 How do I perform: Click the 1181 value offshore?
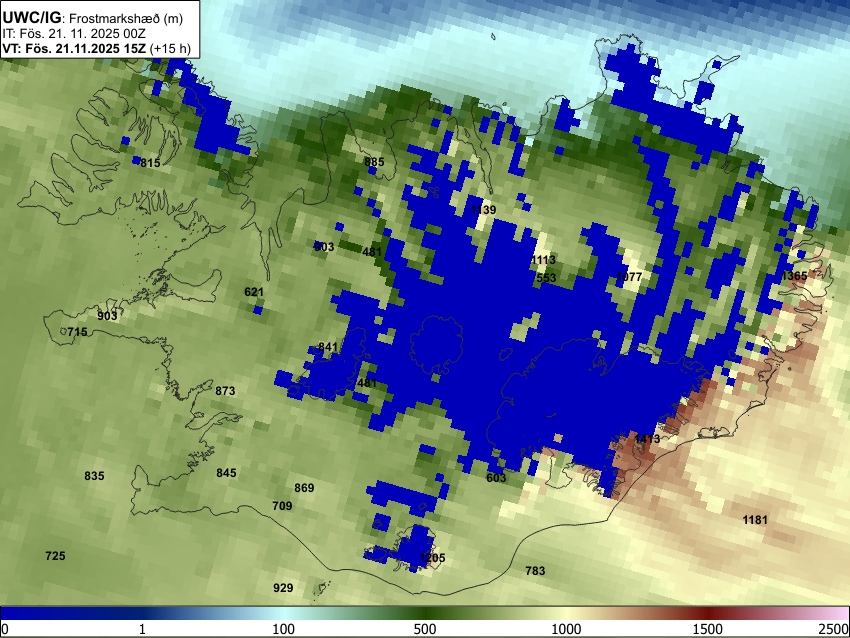[x=755, y=520]
